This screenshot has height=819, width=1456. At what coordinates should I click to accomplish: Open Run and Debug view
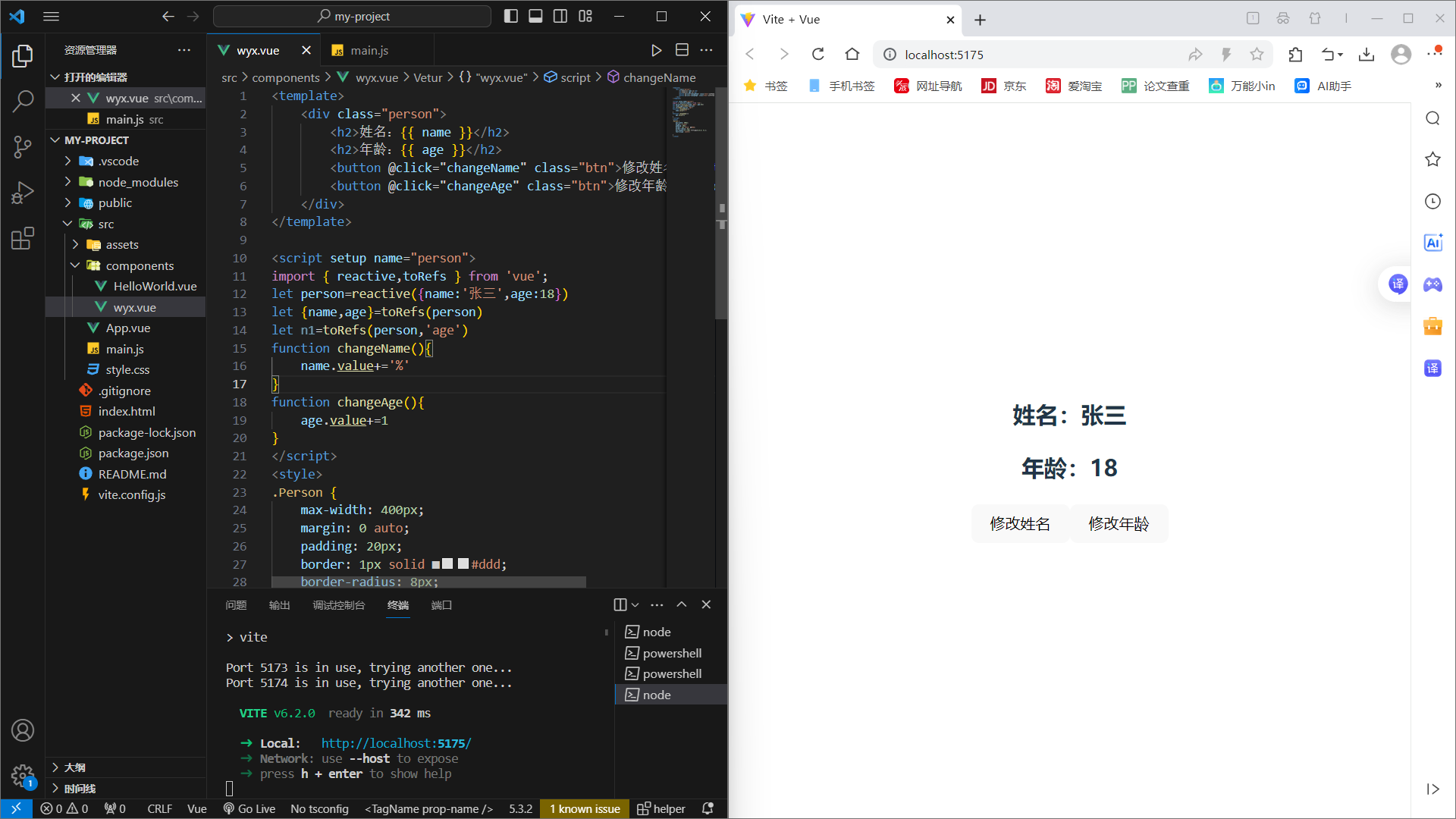(x=23, y=193)
